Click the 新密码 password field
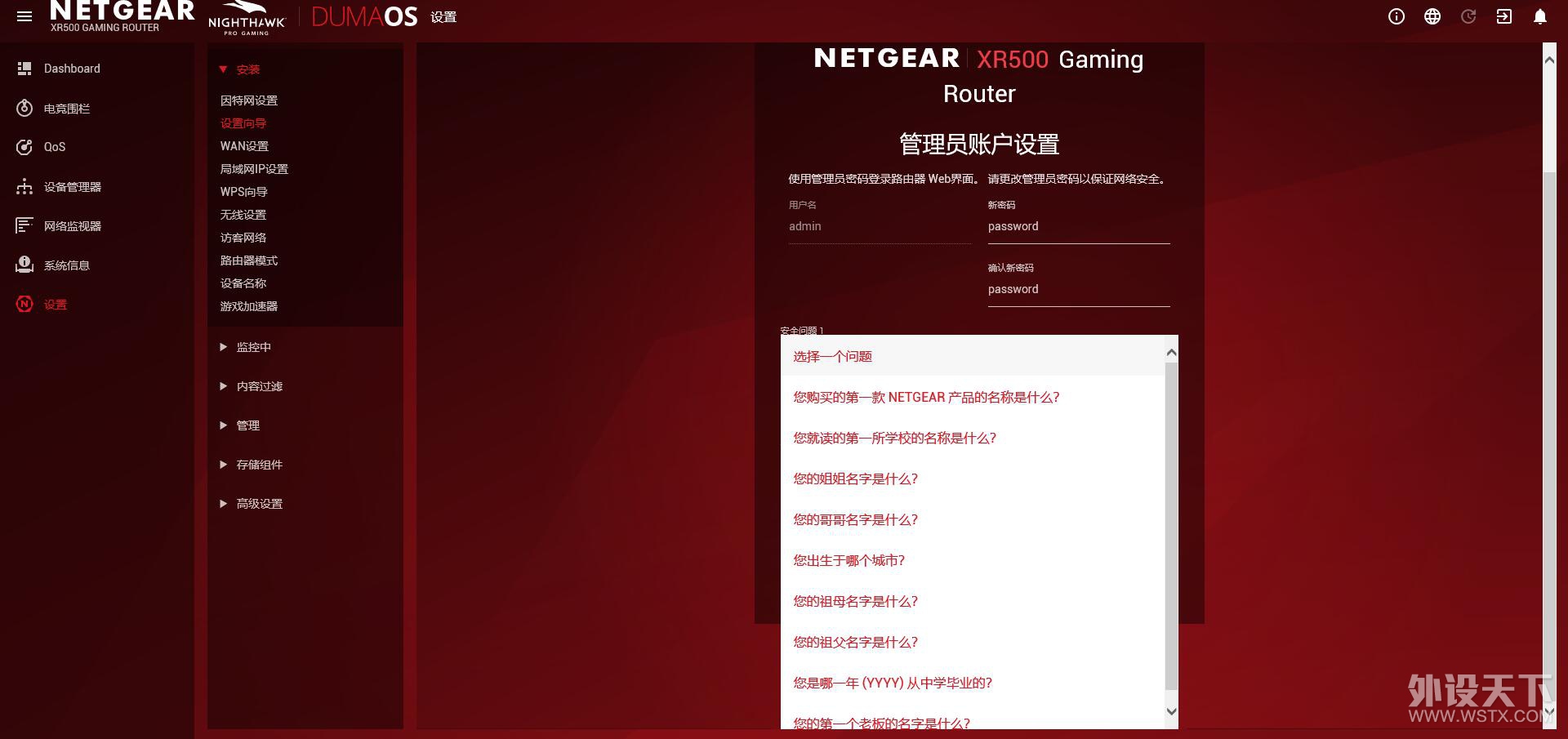The height and width of the screenshot is (739, 1568). pos(1079,227)
